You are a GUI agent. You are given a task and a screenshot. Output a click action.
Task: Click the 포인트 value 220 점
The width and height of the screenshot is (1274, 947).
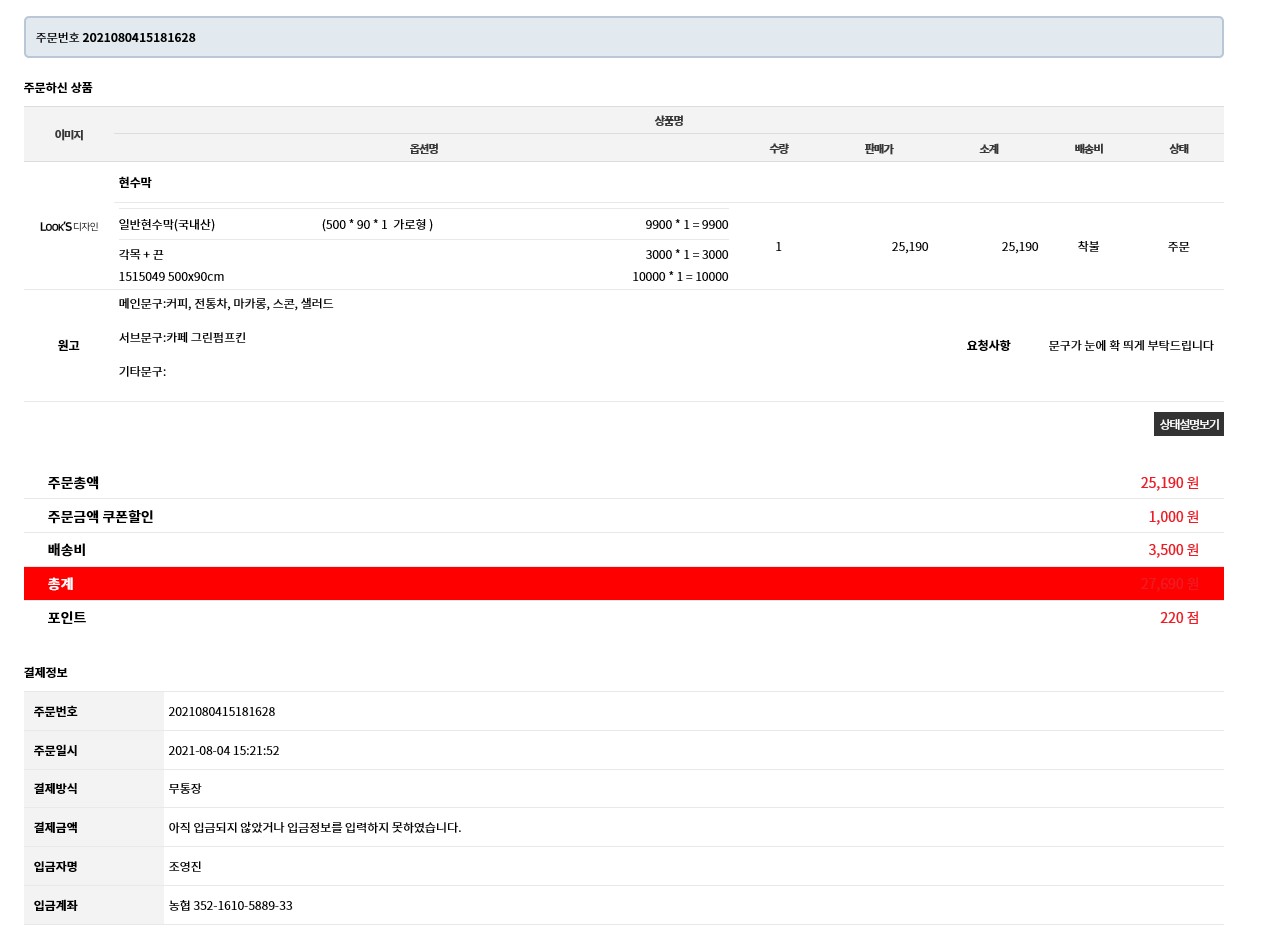pyautogui.click(x=1179, y=618)
